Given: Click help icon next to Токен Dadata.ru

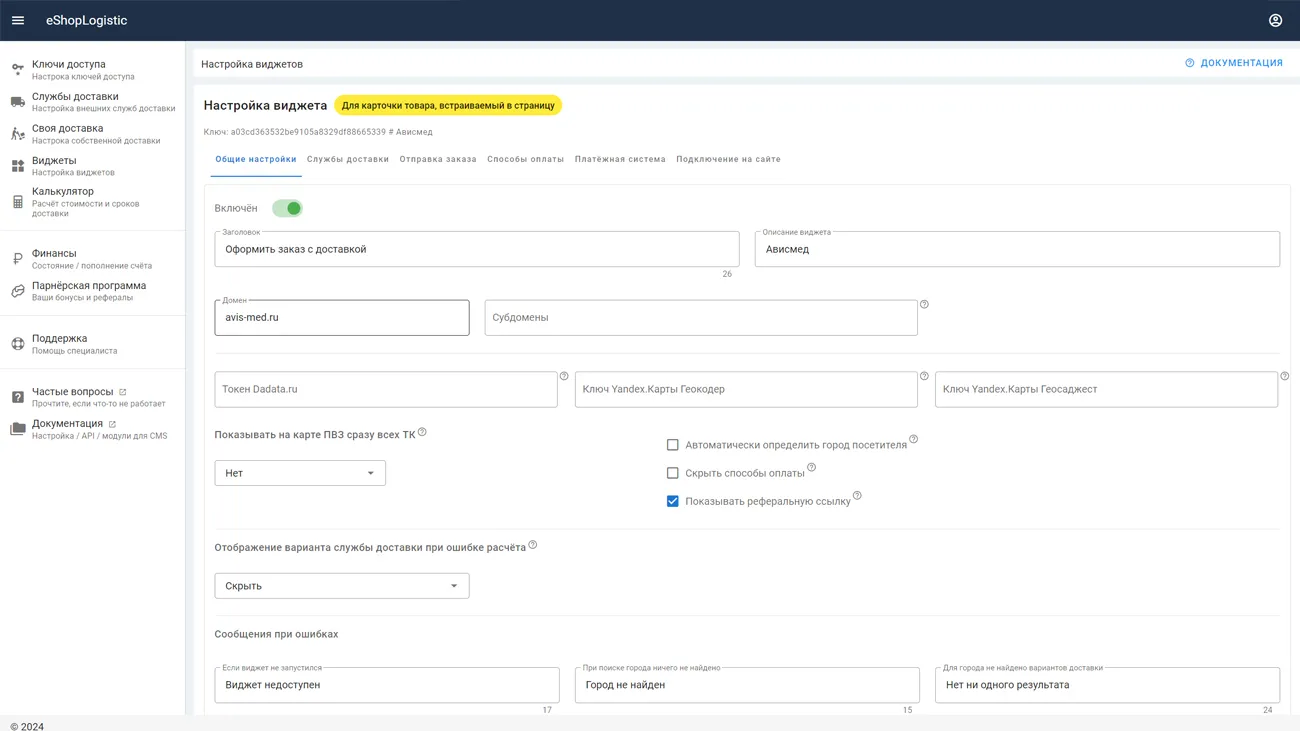Looking at the screenshot, I should tap(564, 376).
